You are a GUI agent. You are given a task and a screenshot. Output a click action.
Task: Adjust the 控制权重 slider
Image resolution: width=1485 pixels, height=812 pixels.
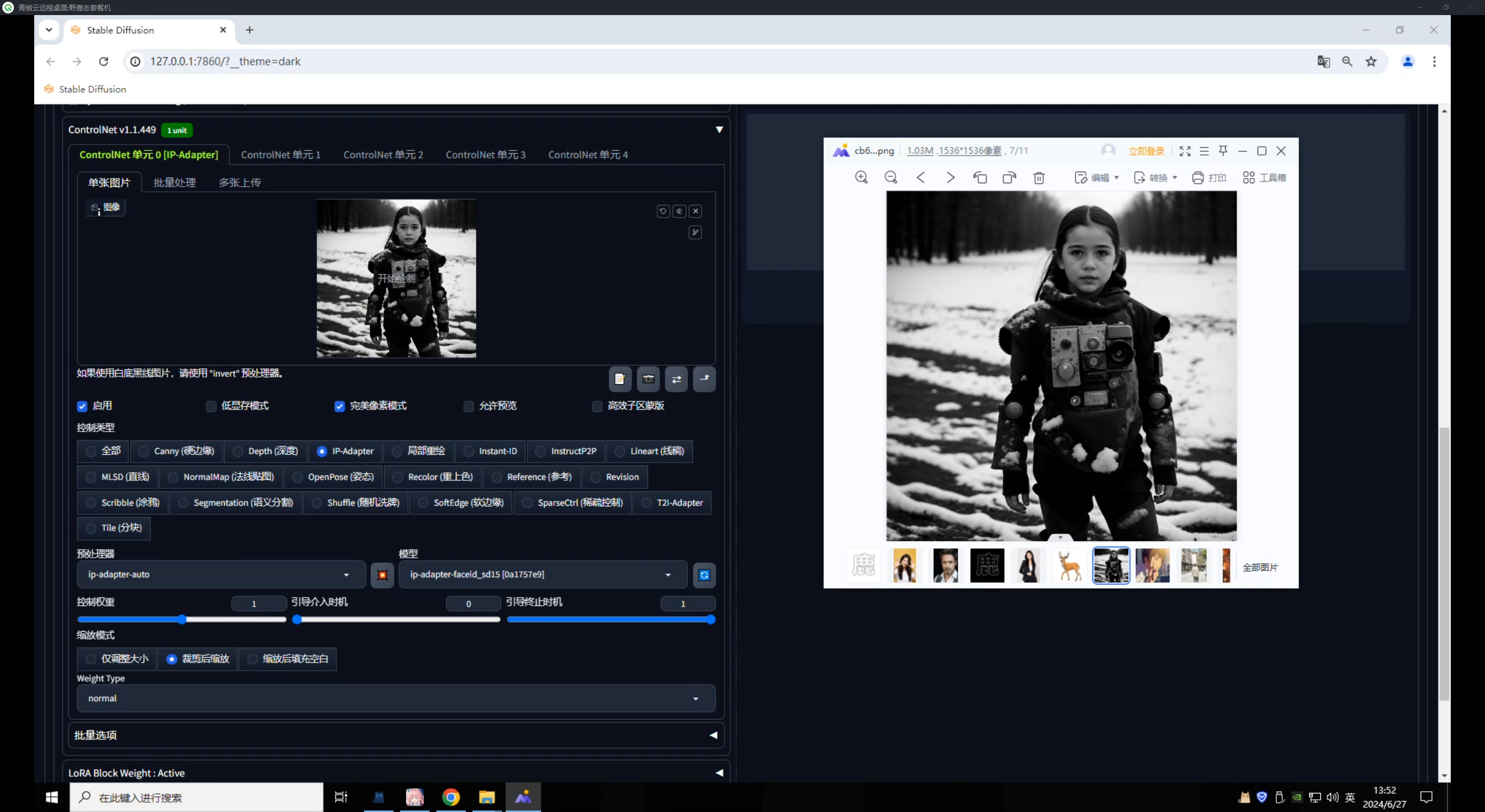click(182, 619)
